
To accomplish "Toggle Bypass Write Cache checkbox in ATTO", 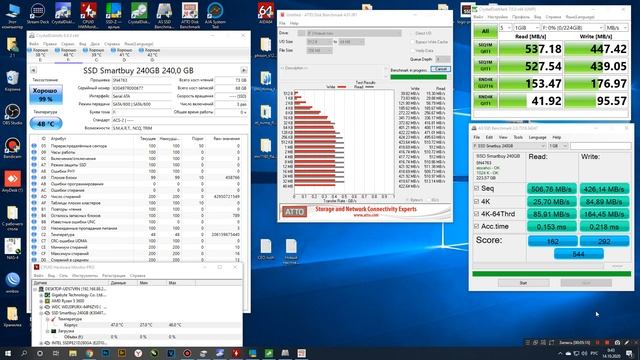I will (412, 42).
